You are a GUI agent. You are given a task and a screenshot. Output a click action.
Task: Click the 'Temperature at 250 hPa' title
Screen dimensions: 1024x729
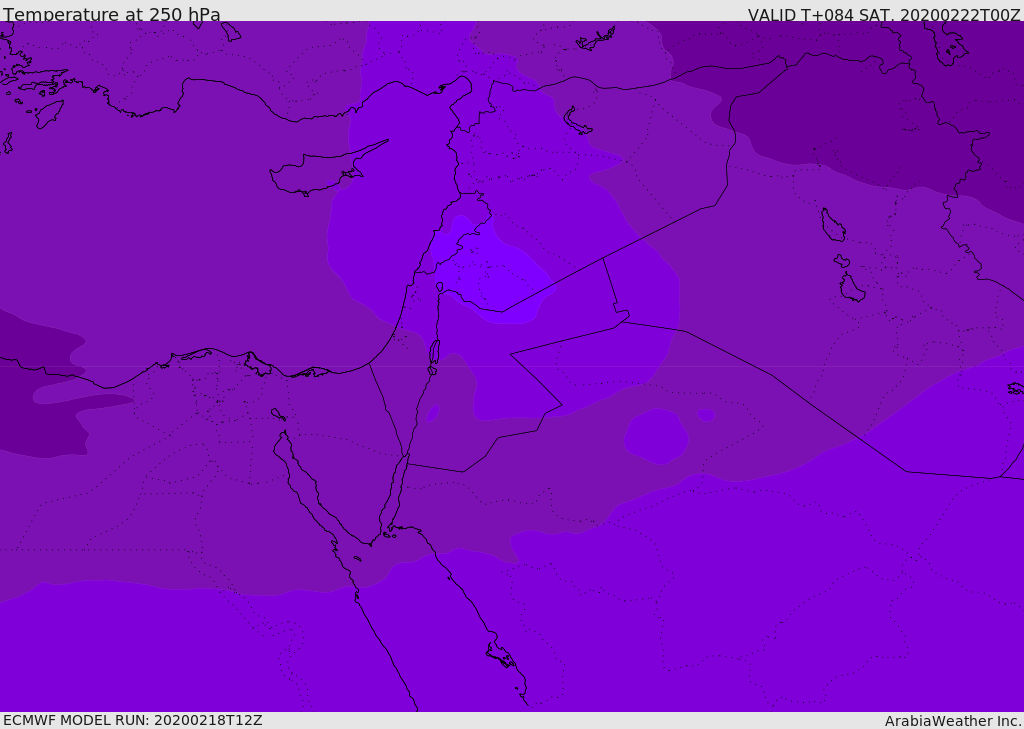point(112,14)
